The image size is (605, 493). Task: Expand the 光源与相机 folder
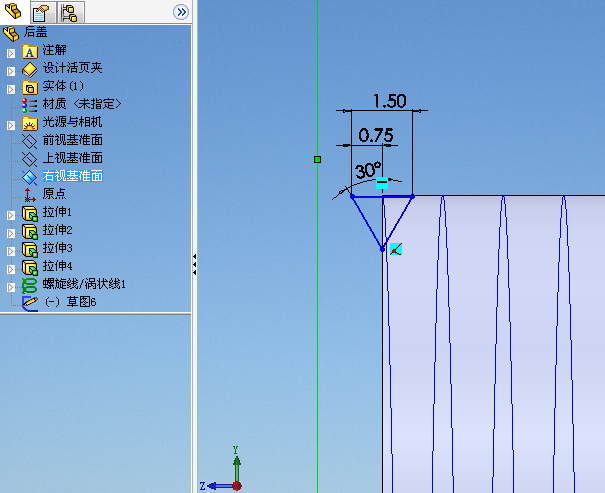point(11,125)
